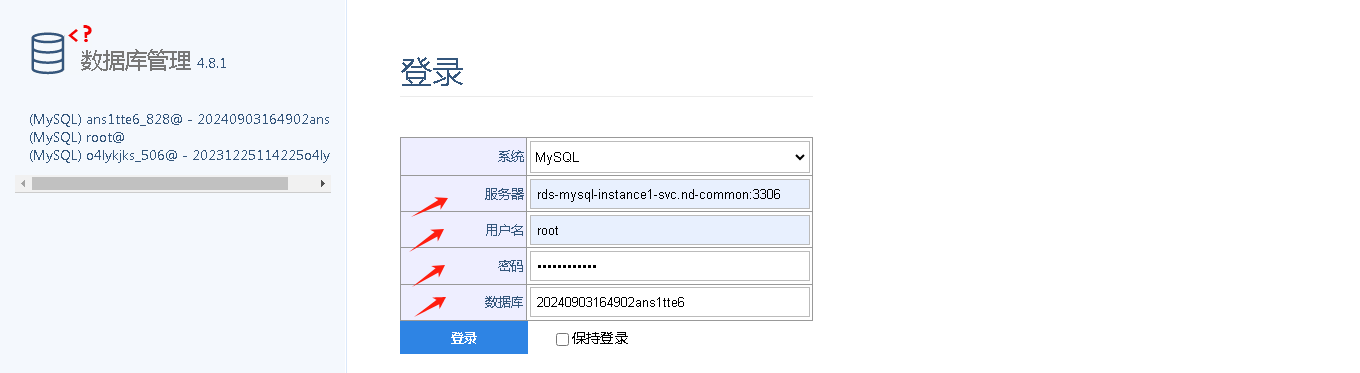The image size is (1360, 373).
Task: Tick the 保持登录 checkbox
Action: pyautogui.click(x=562, y=339)
